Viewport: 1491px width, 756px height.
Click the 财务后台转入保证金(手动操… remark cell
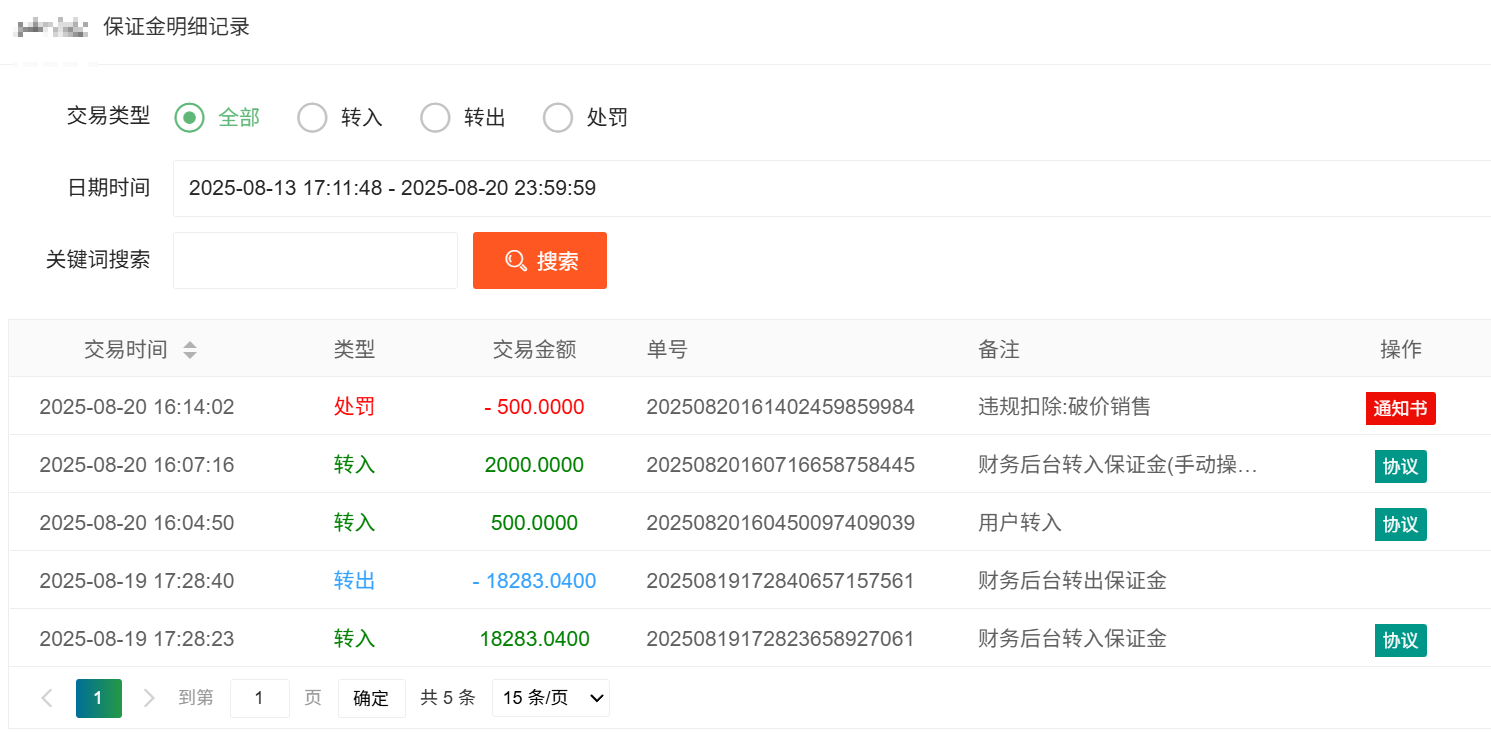(1117, 465)
